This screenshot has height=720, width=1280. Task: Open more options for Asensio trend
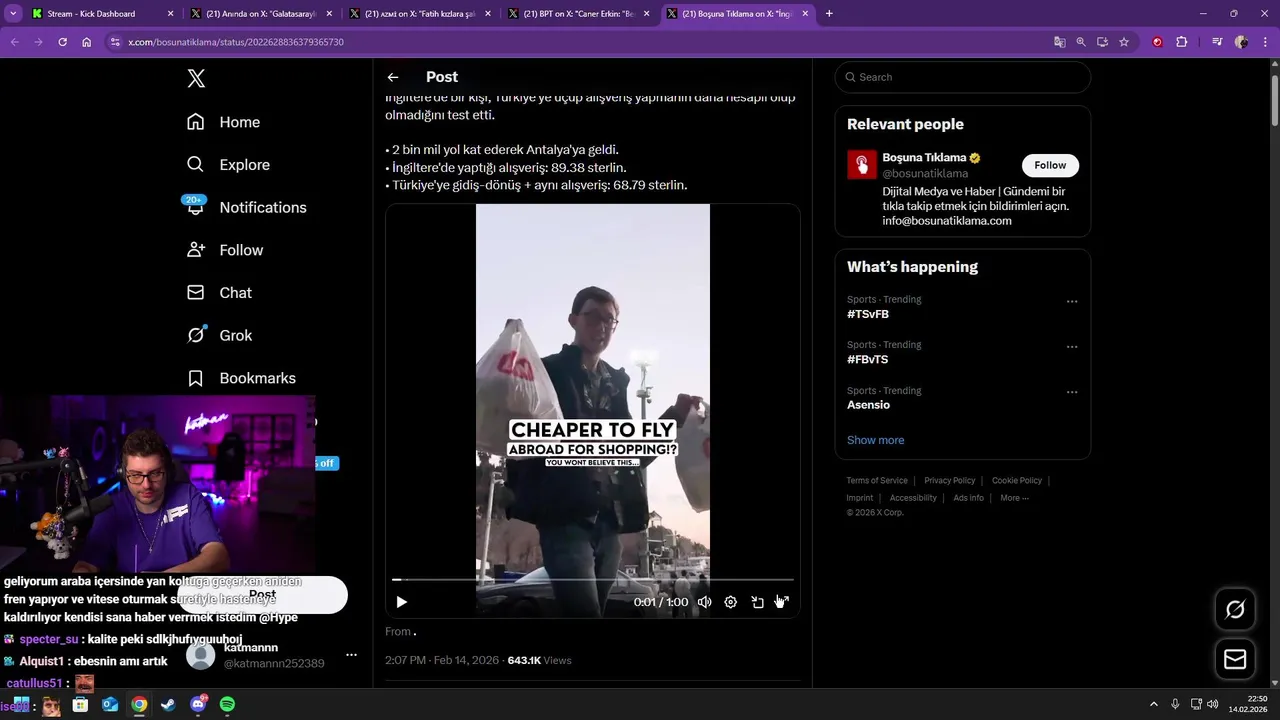[x=1072, y=392]
